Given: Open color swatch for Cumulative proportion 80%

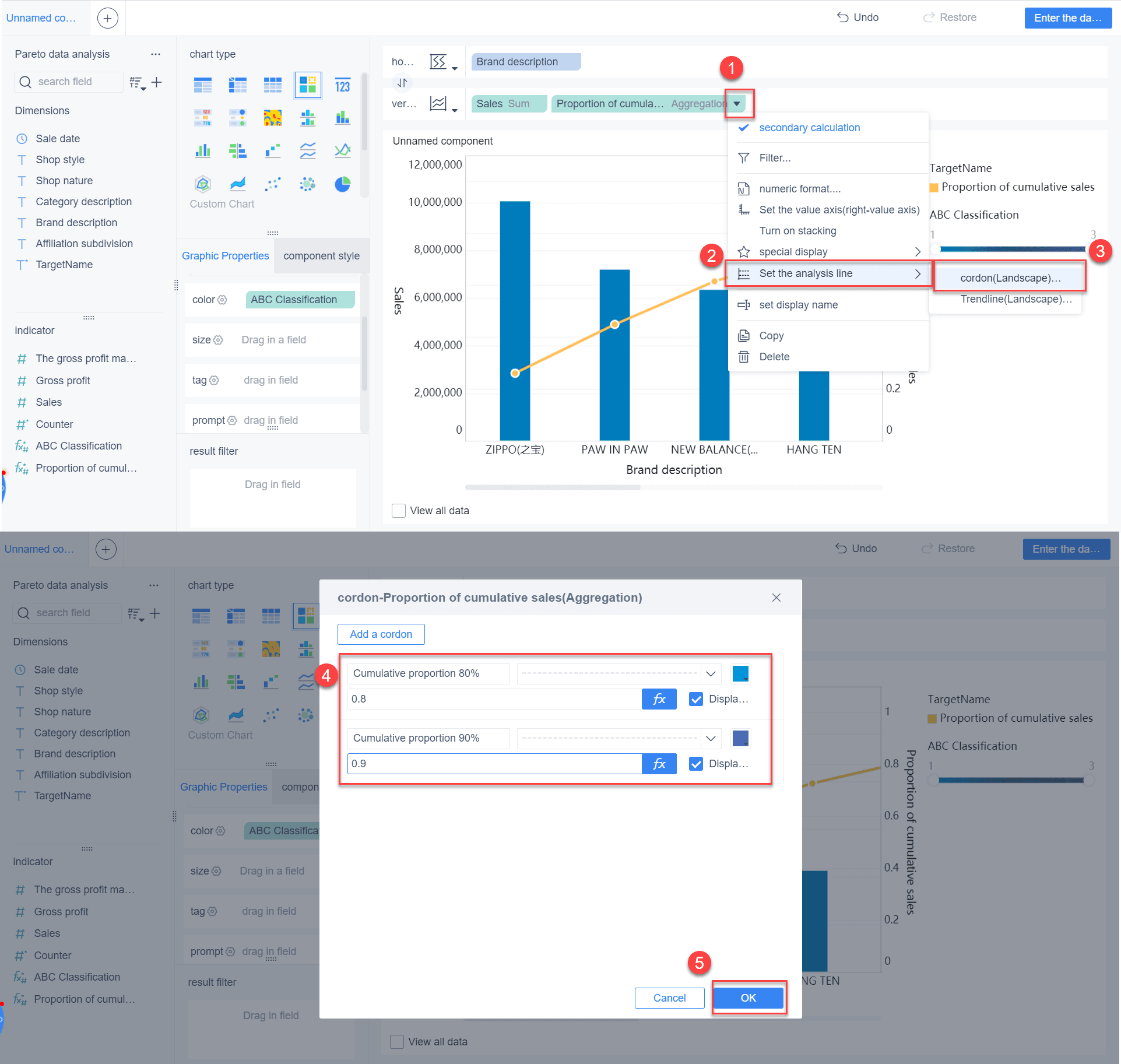Looking at the screenshot, I should pos(740,674).
